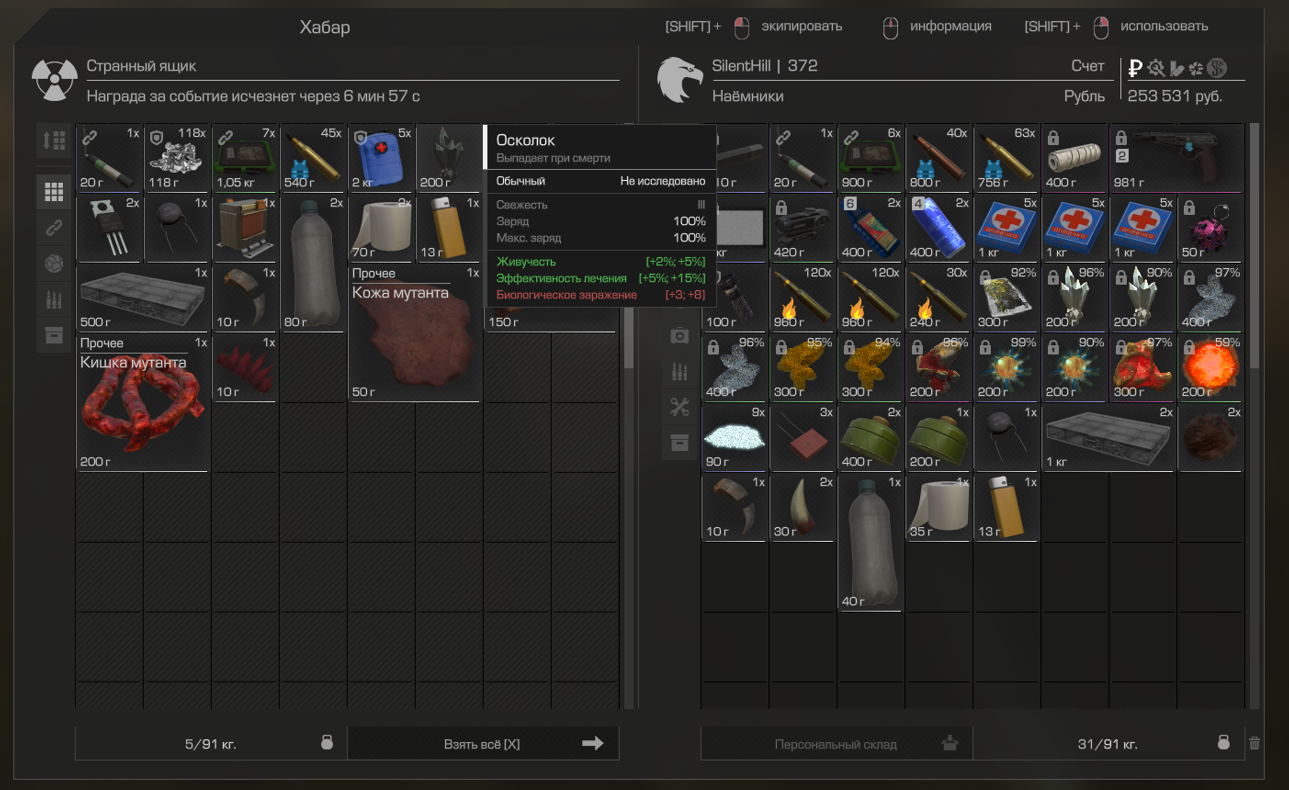Select the ruble currency icon
This screenshot has height=790, width=1289.
[x=1135, y=68]
